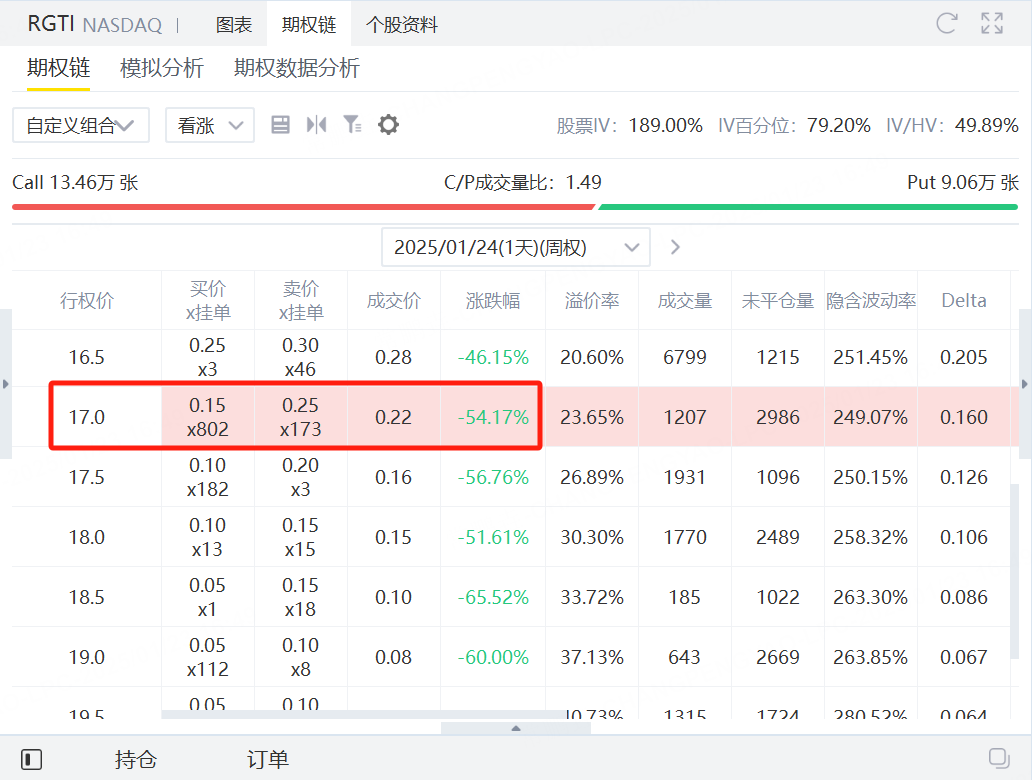
Task: Switch to the 图表 tab
Action: pos(234,24)
